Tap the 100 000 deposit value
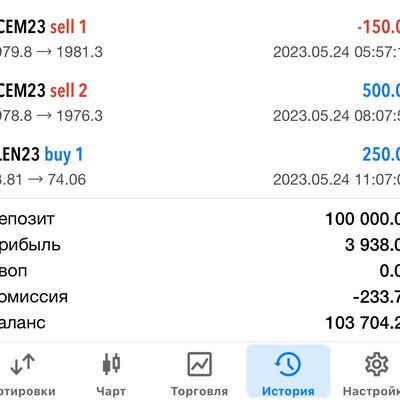The height and width of the screenshot is (400, 400). [x=362, y=219]
